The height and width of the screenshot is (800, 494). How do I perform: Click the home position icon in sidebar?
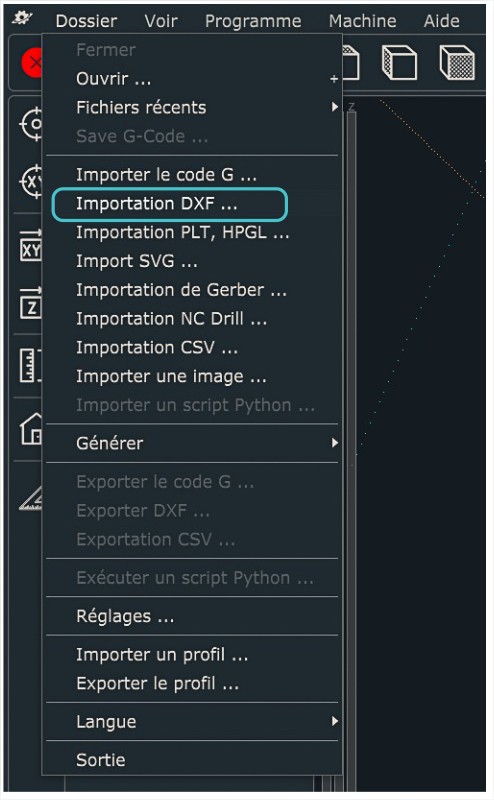pyautogui.click(x=31, y=429)
